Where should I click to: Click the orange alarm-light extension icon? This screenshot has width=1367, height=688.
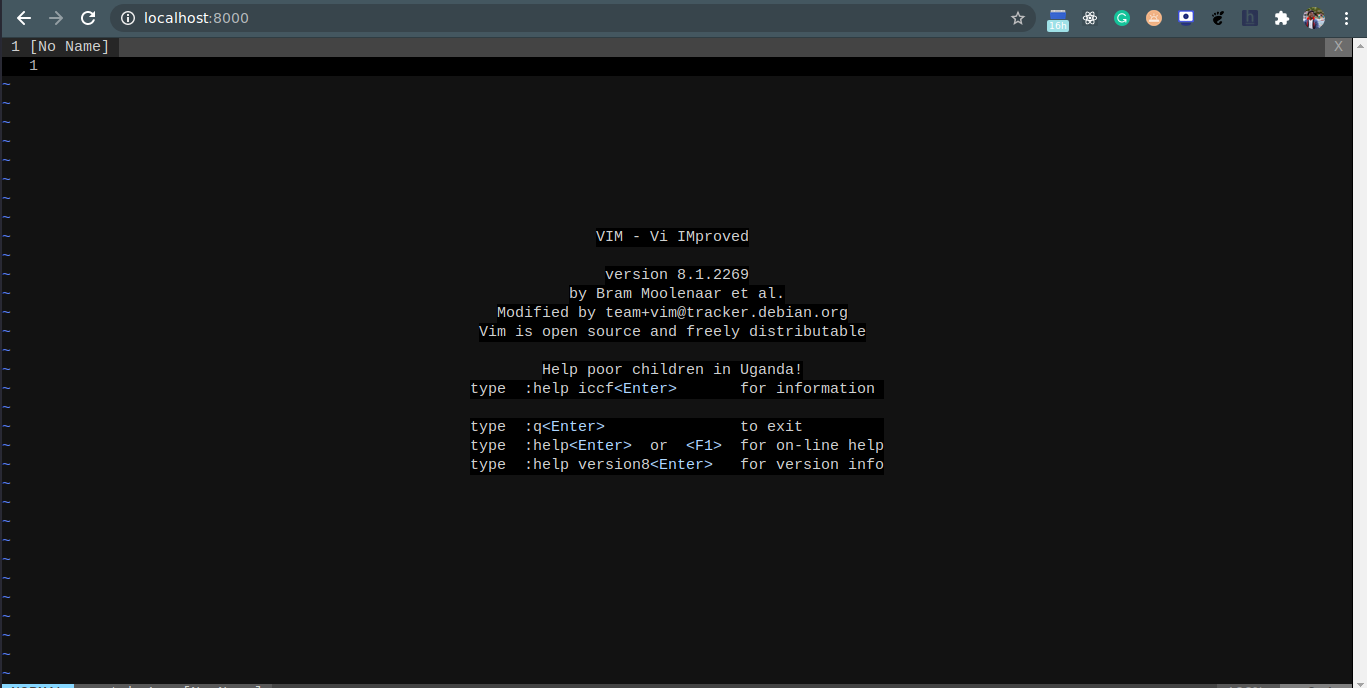coord(1154,18)
